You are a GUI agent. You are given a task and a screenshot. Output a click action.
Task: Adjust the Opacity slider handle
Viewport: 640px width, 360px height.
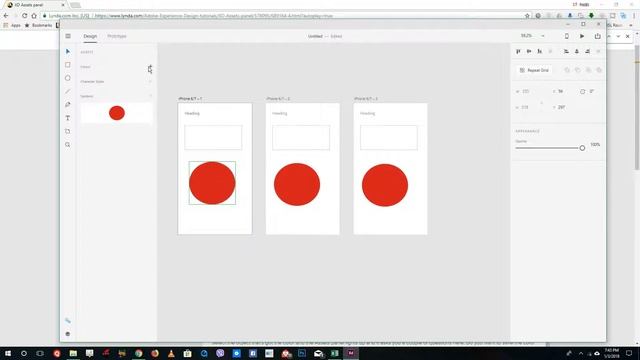[x=582, y=148]
